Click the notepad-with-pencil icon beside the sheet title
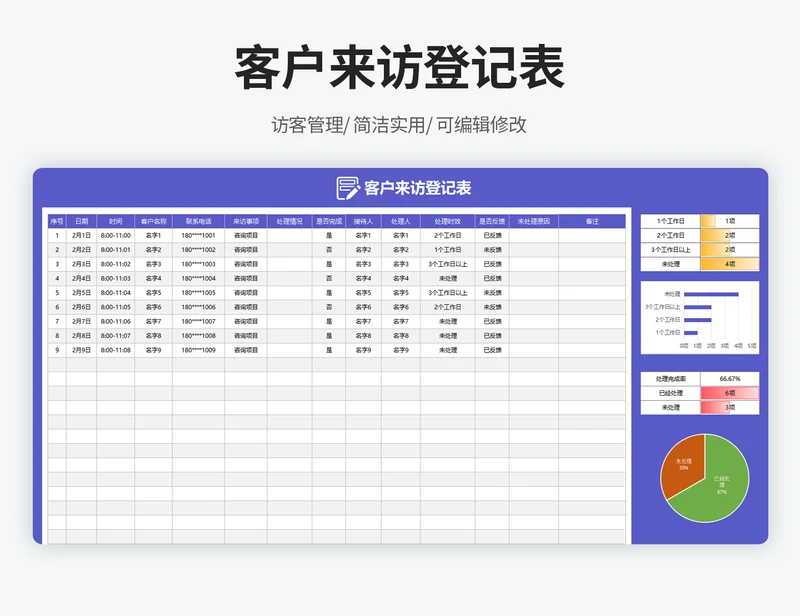This screenshot has width=800, height=616. 348,188
